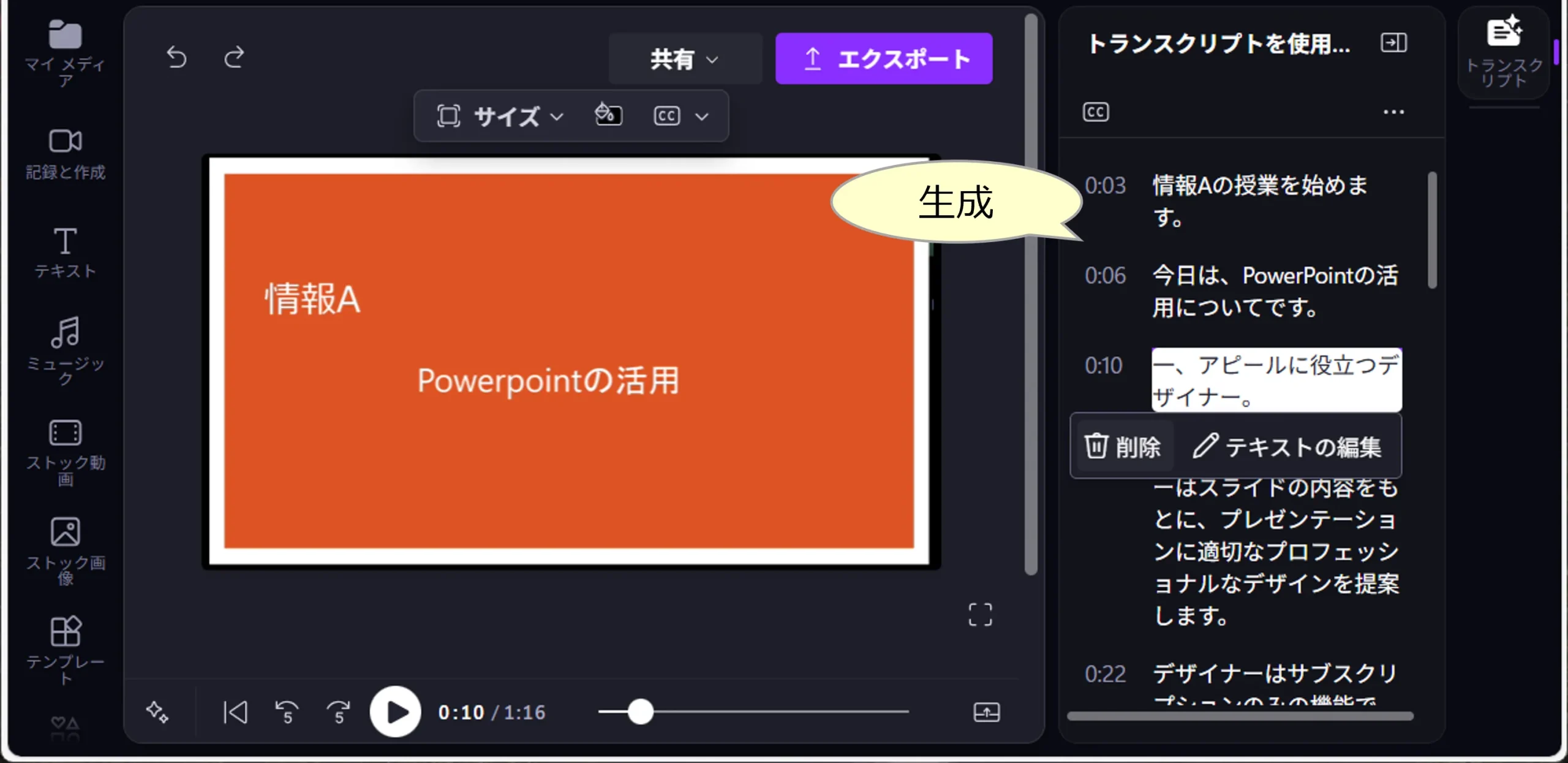Click the undo arrow icon
Image resolution: width=1568 pixels, height=763 pixels.
[177, 58]
